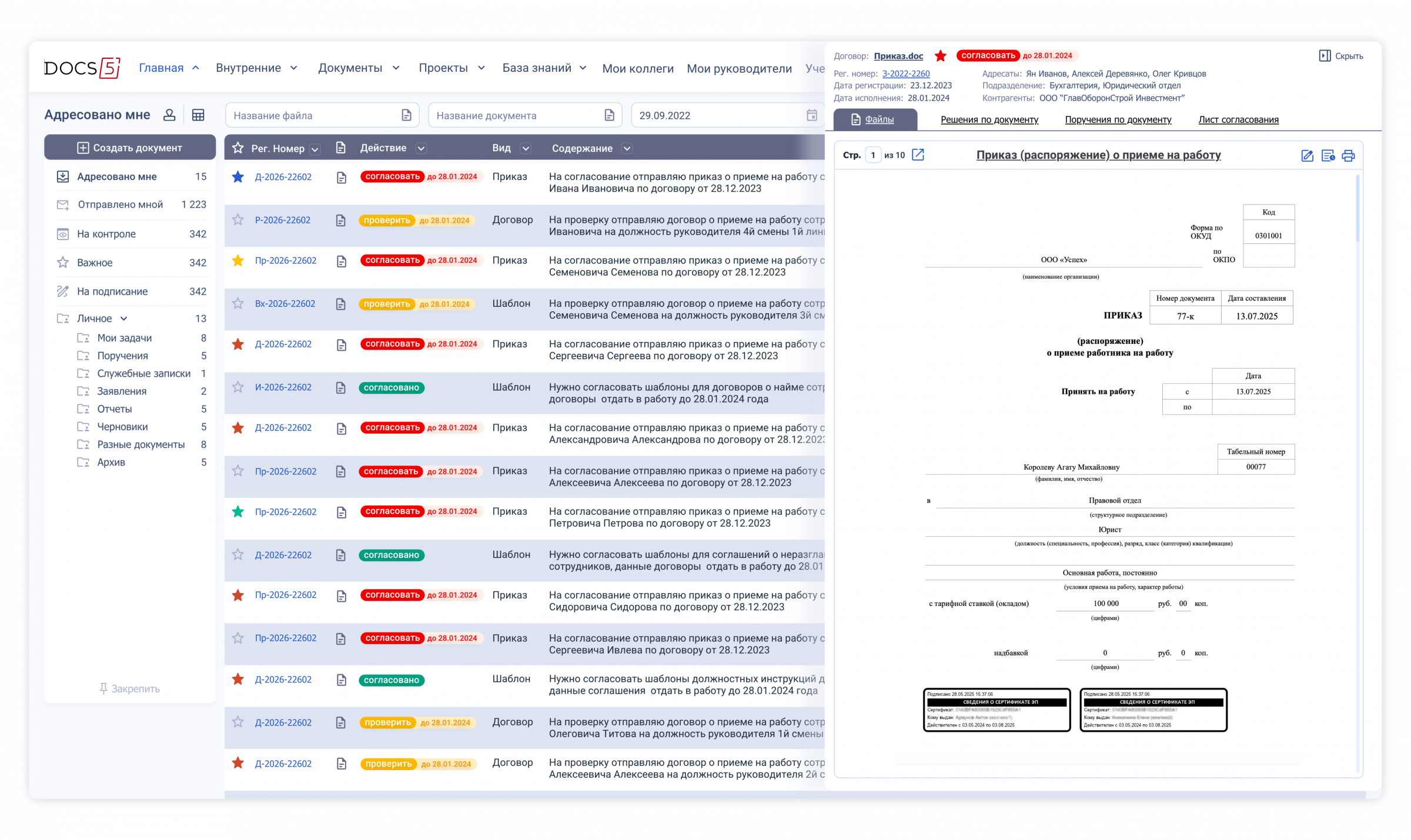Click the printer icon in preview
This screenshot has width=1411, height=840.
pos(1348,155)
